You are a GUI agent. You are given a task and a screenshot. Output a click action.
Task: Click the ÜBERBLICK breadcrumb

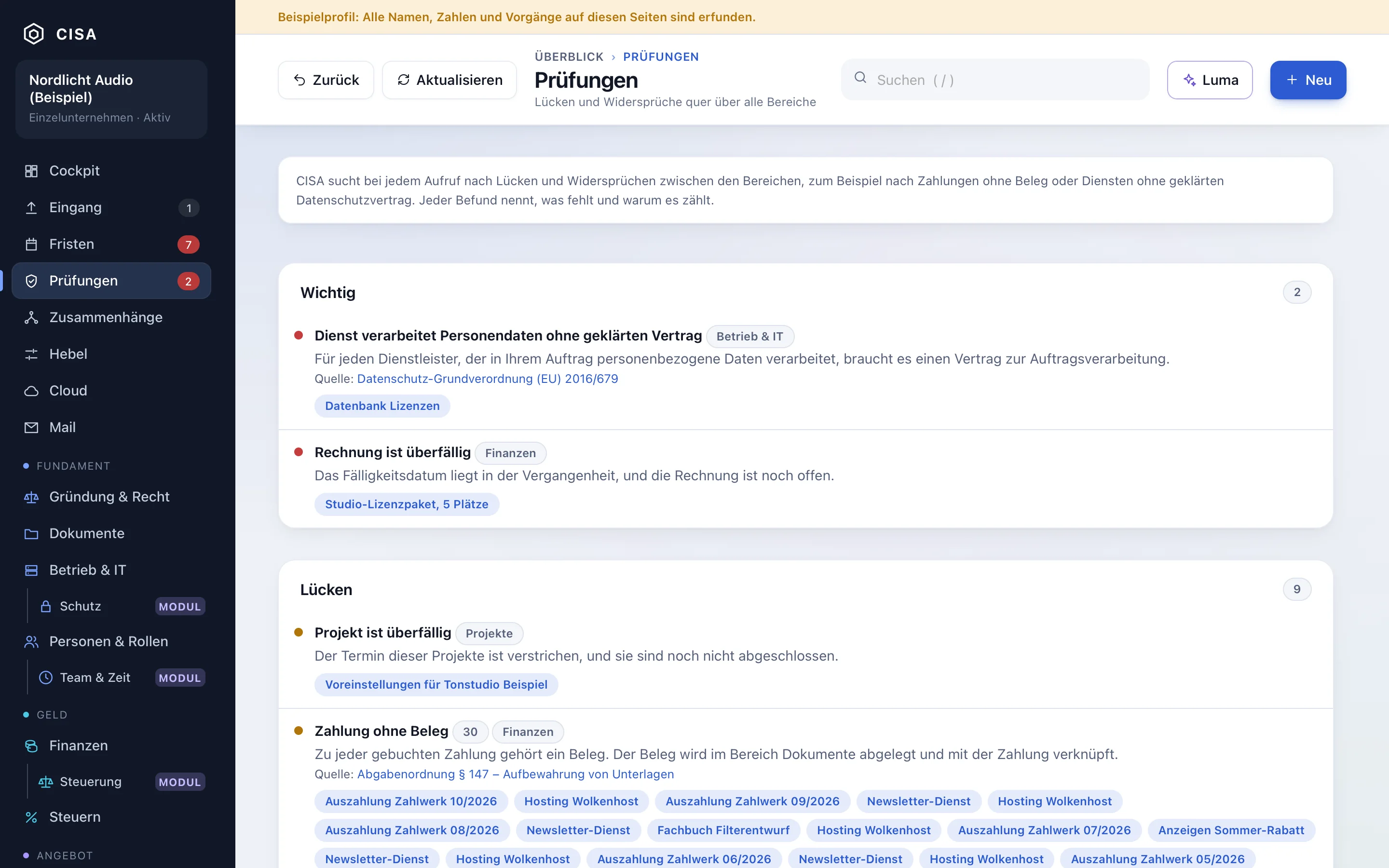coord(569,57)
